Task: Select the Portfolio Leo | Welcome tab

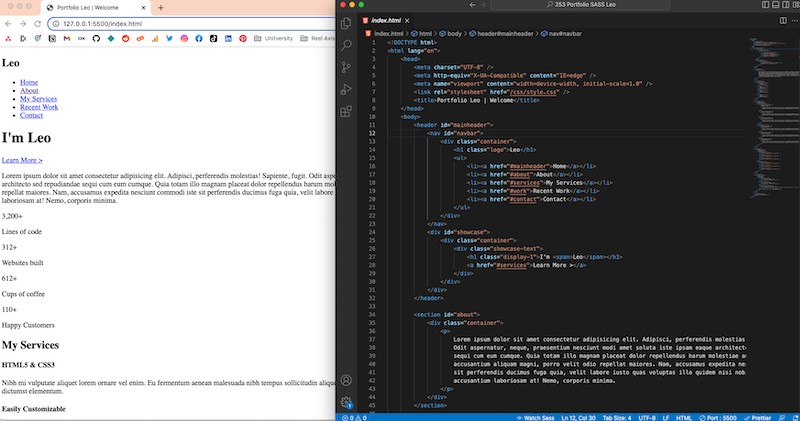Action: click(x=95, y=8)
